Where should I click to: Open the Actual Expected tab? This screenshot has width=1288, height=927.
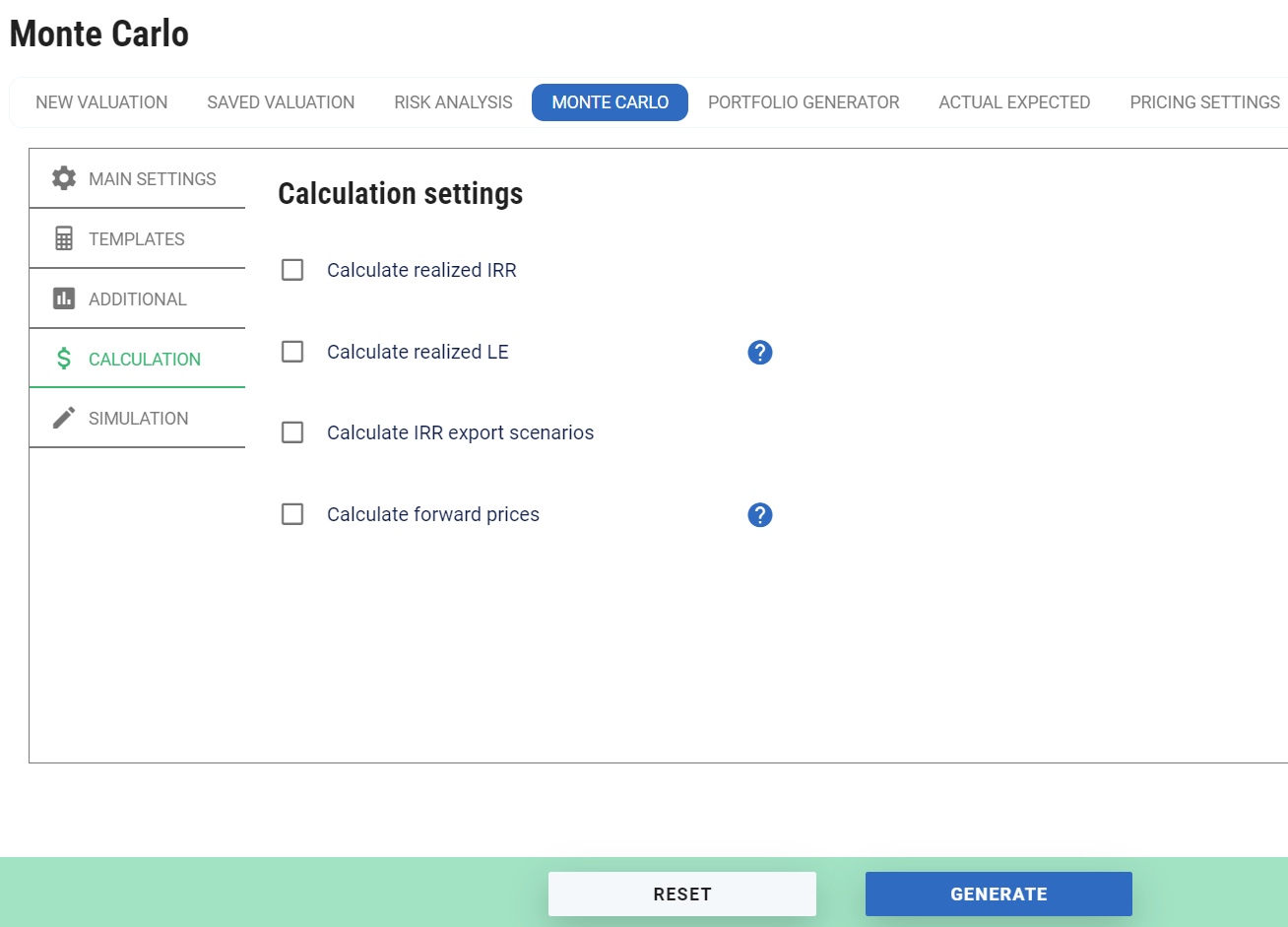click(x=1014, y=102)
